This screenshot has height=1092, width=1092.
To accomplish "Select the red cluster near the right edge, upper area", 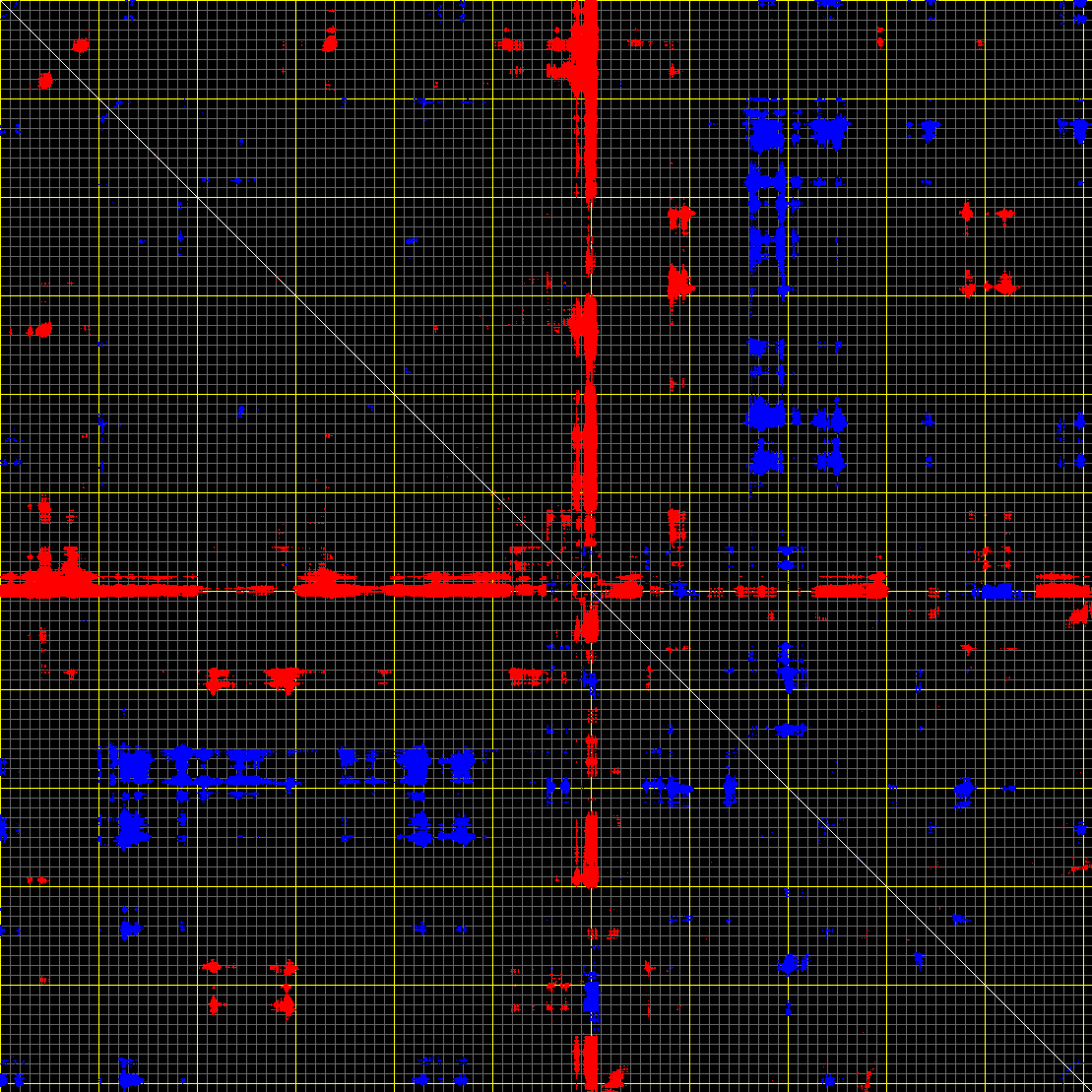I will click(x=1003, y=285).
